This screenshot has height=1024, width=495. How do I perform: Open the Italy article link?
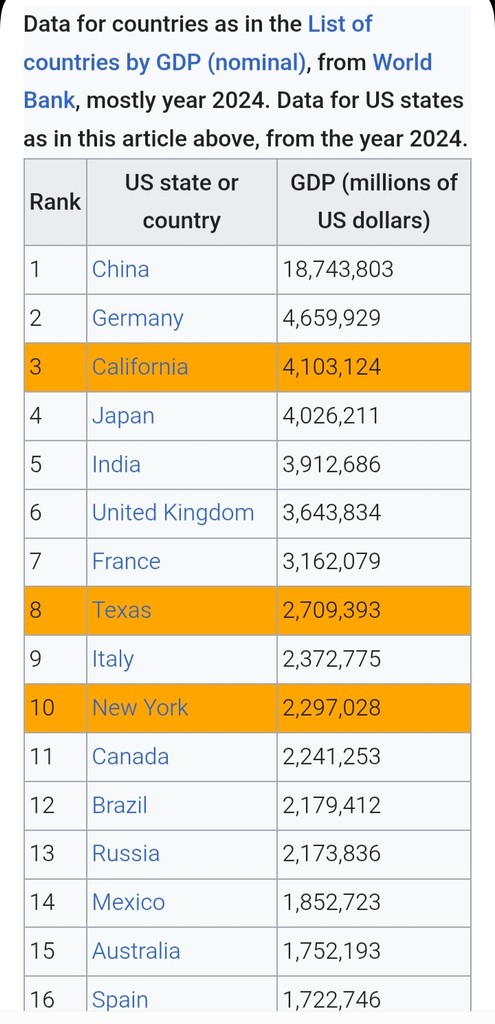pyautogui.click(x=113, y=659)
